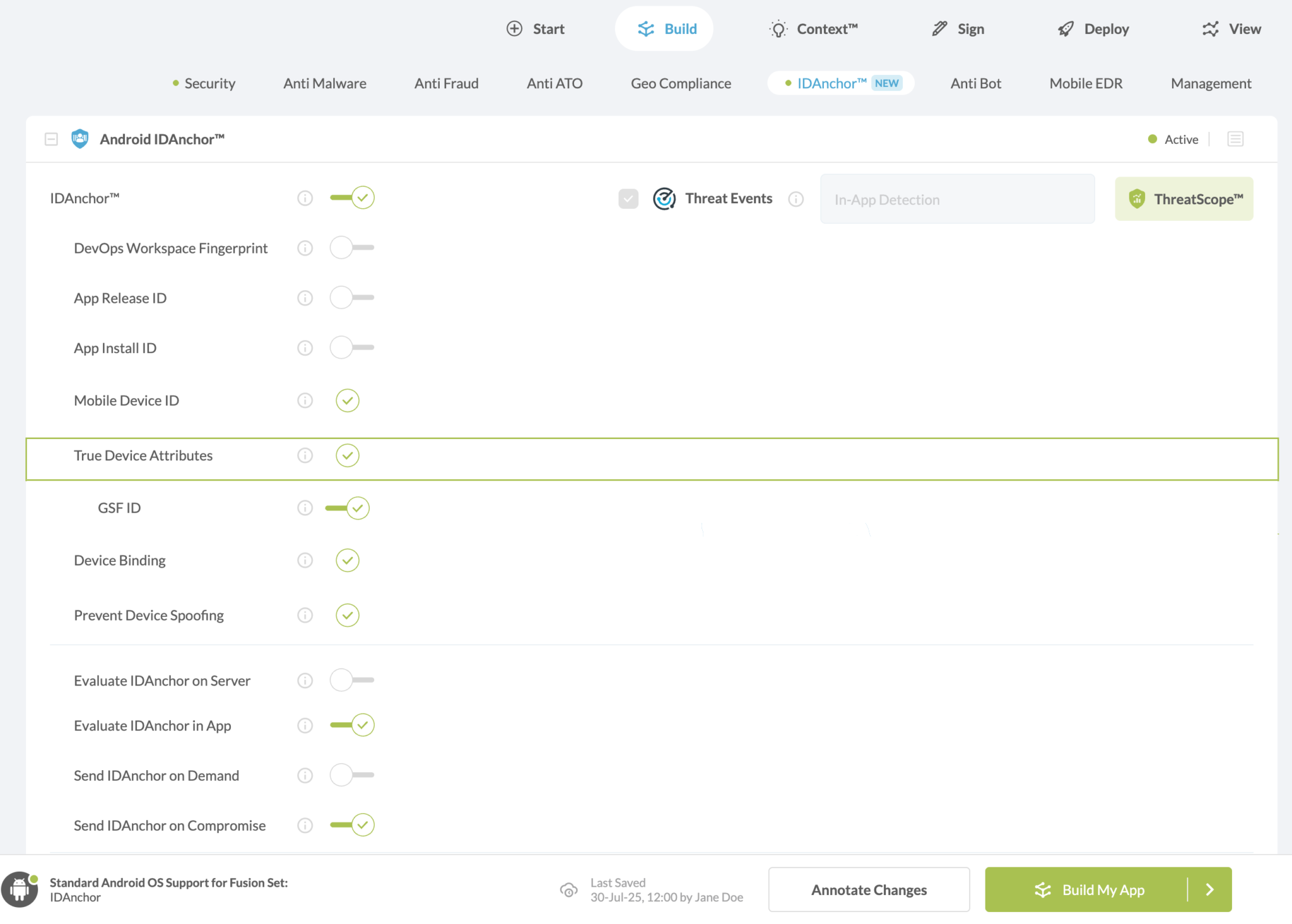
Task: Disable the GSF ID toggle
Action: click(x=346, y=507)
